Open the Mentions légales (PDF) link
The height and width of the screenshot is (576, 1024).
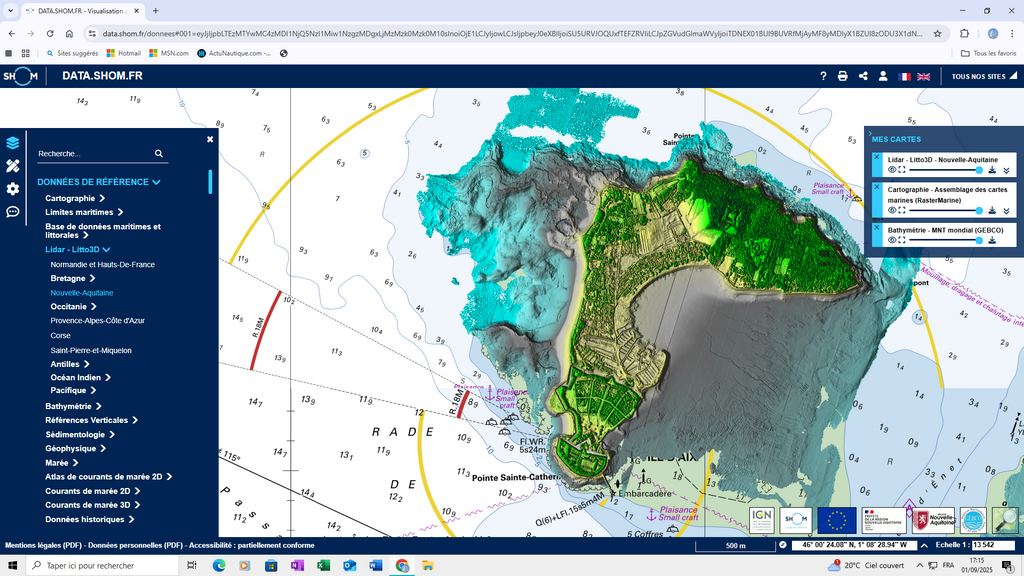click(x=43, y=545)
